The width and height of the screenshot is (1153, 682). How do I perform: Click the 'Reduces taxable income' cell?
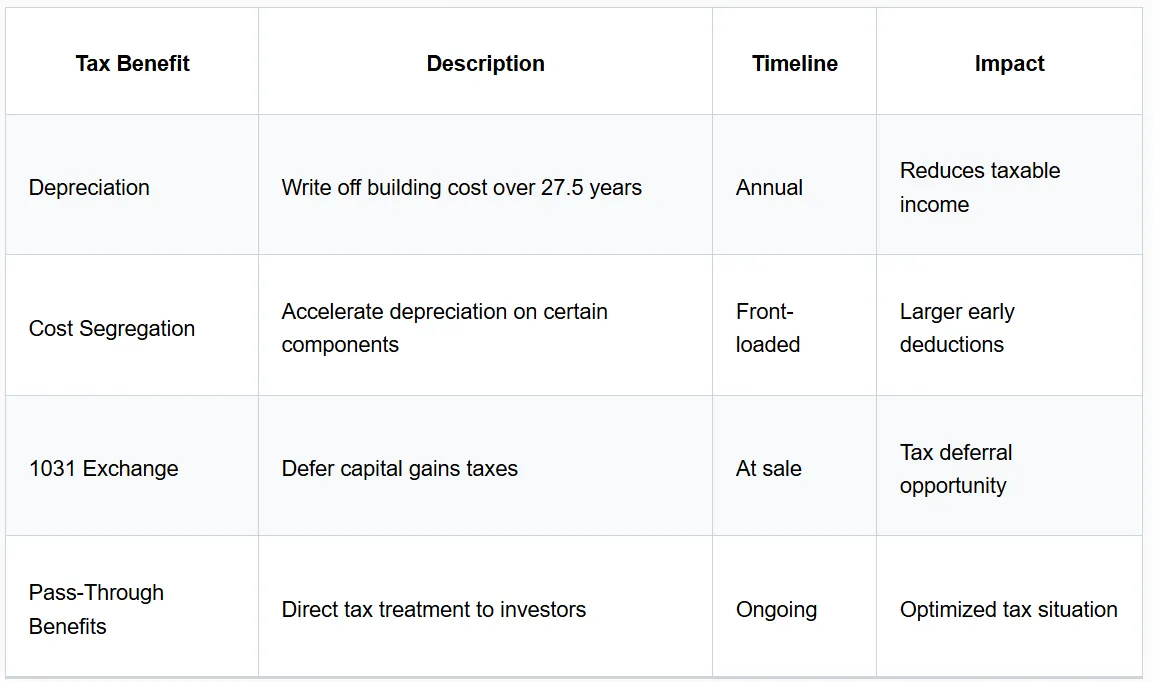[x=980, y=188]
